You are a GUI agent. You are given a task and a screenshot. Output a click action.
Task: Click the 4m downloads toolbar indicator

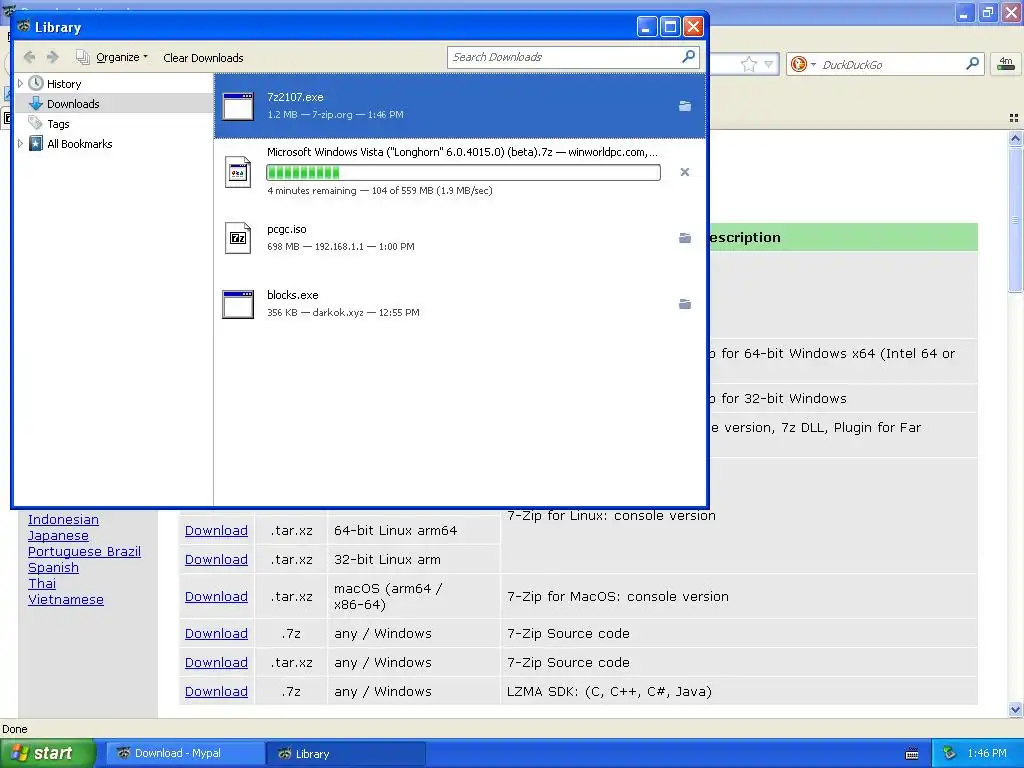coord(1006,64)
